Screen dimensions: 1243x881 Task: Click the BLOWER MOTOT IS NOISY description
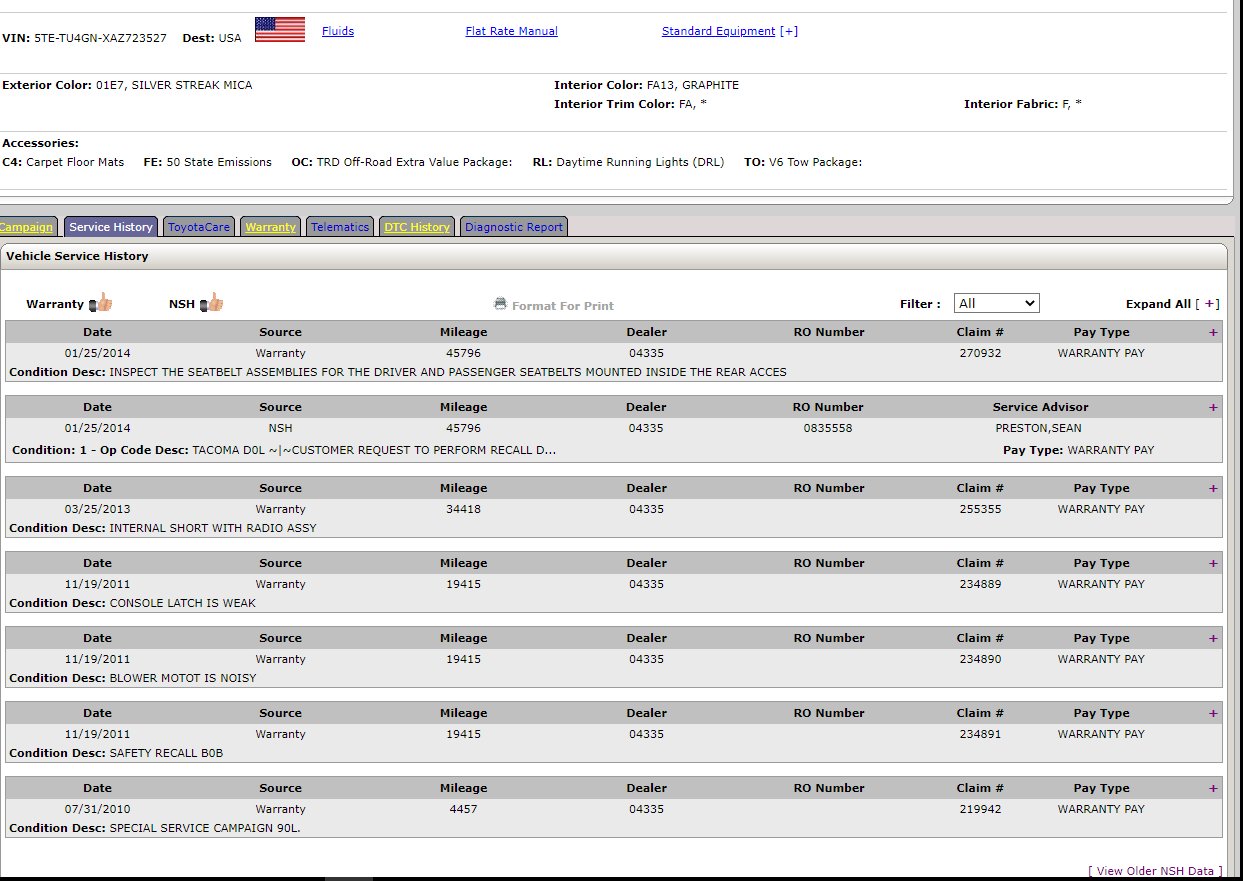tap(183, 678)
